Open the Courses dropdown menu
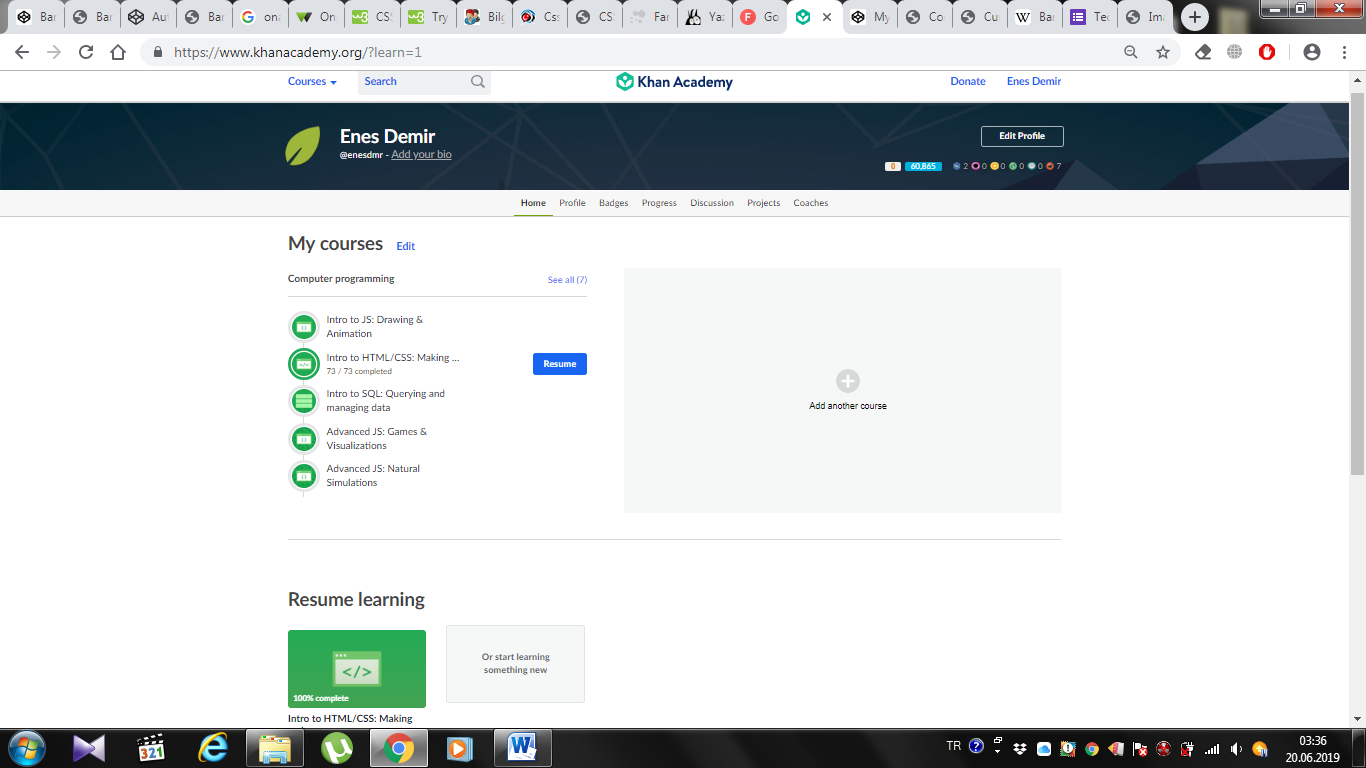This screenshot has height=768, width=1366. [312, 82]
